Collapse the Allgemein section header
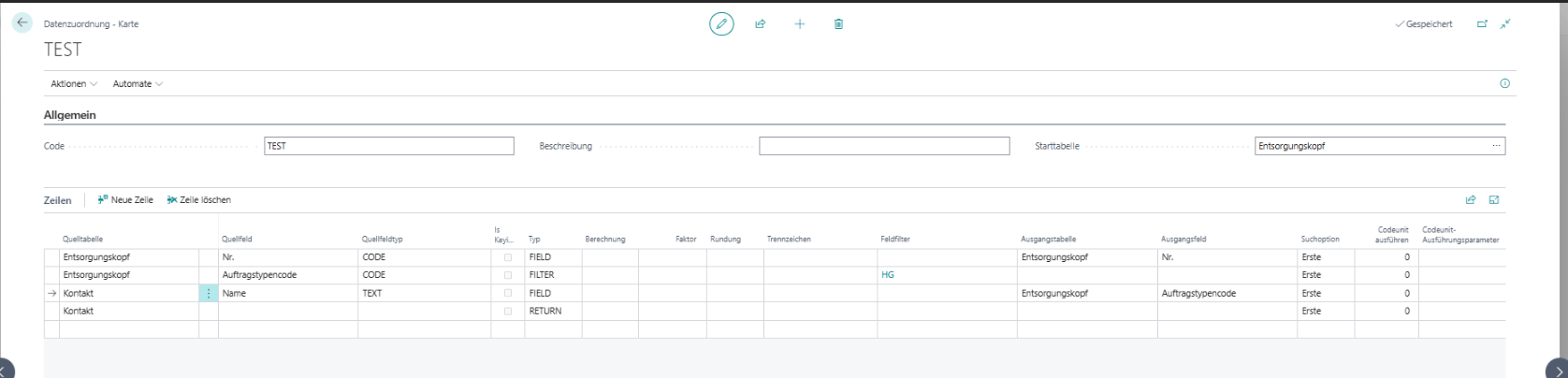Image resolution: width=1568 pixels, height=378 pixels. tap(70, 115)
